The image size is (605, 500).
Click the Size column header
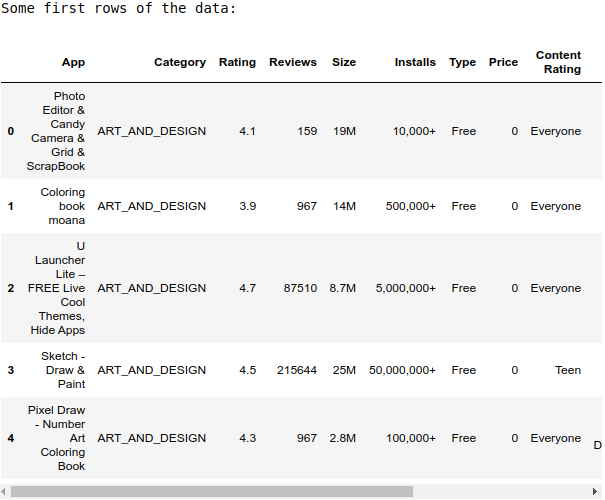pyautogui.click(x=344, y=62)
